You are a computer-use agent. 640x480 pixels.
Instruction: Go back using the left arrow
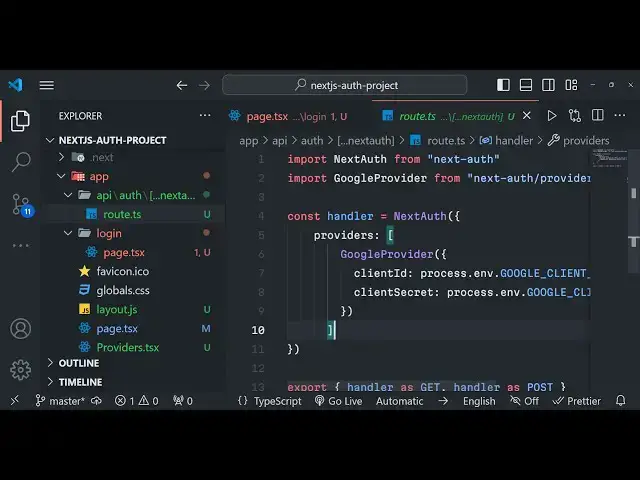click(182, 85)
